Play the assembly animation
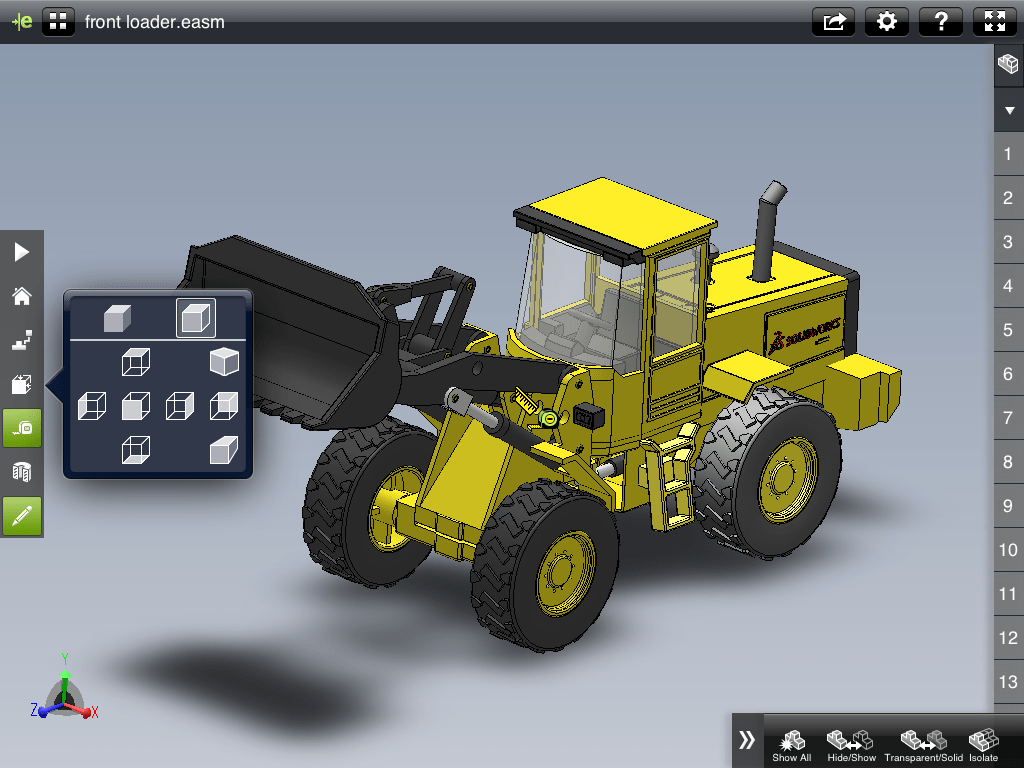The image size is (1024, 768). click(22, 252)
